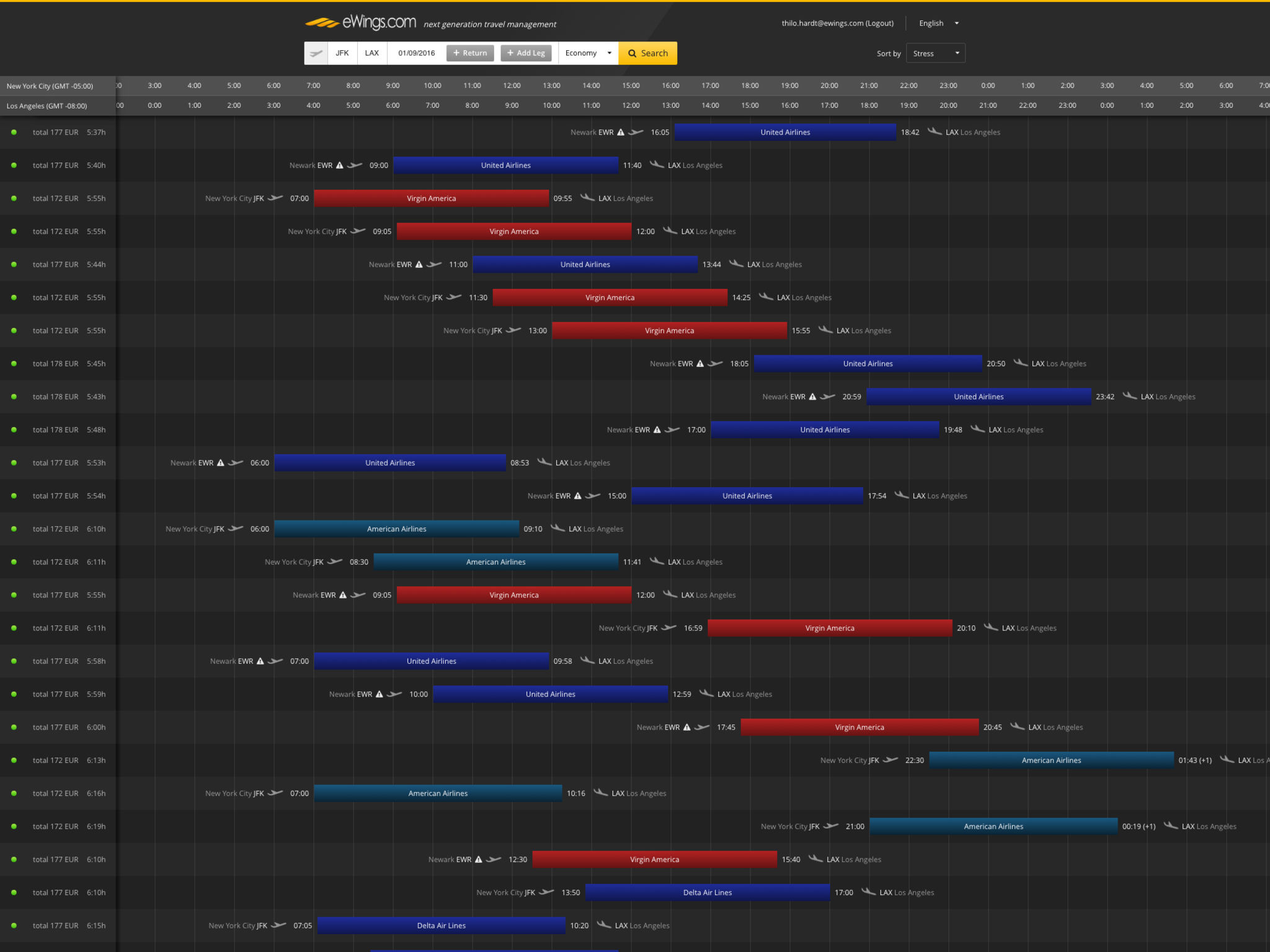The width and height of the screenshot is (1270, 952).
Task: Click '5:54h' duration text
Action: [96, 496]
